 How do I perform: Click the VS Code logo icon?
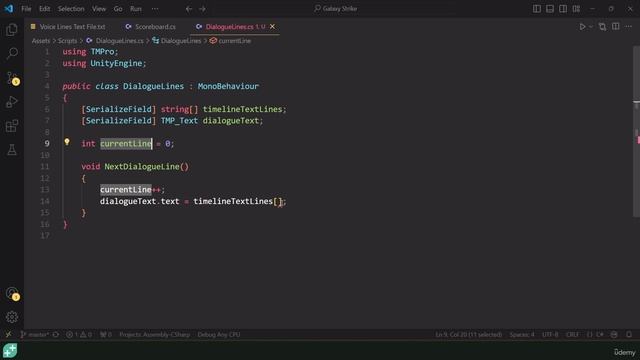(x=9, y=9)
